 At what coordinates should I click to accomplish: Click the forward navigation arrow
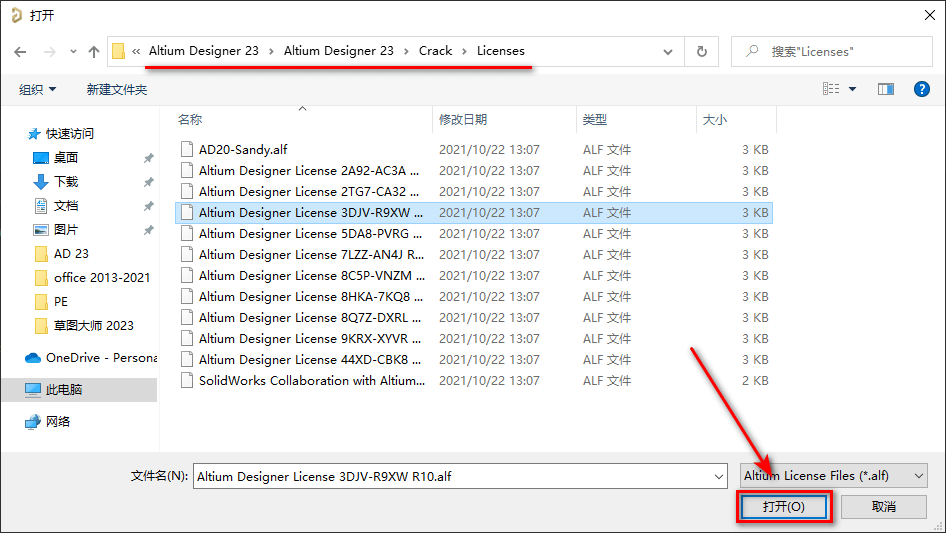pyautogui.click(x=49, y=52)
